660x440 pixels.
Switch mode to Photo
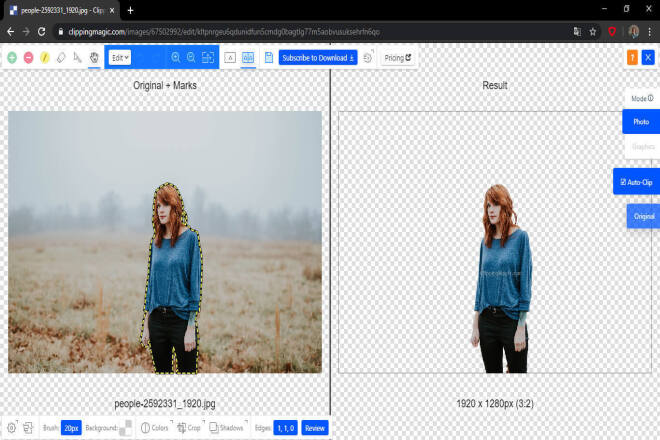641,122
